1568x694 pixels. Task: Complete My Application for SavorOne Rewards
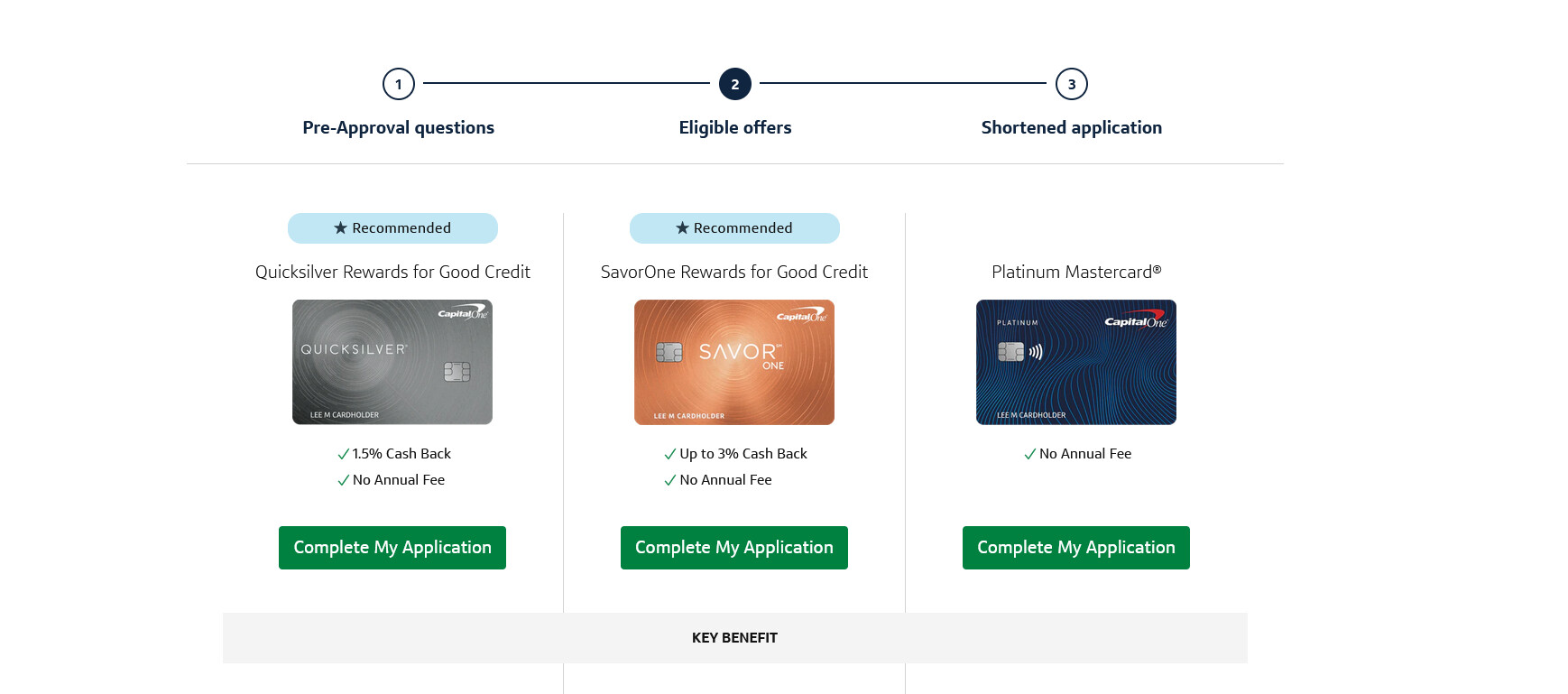[x=734, y=548]
